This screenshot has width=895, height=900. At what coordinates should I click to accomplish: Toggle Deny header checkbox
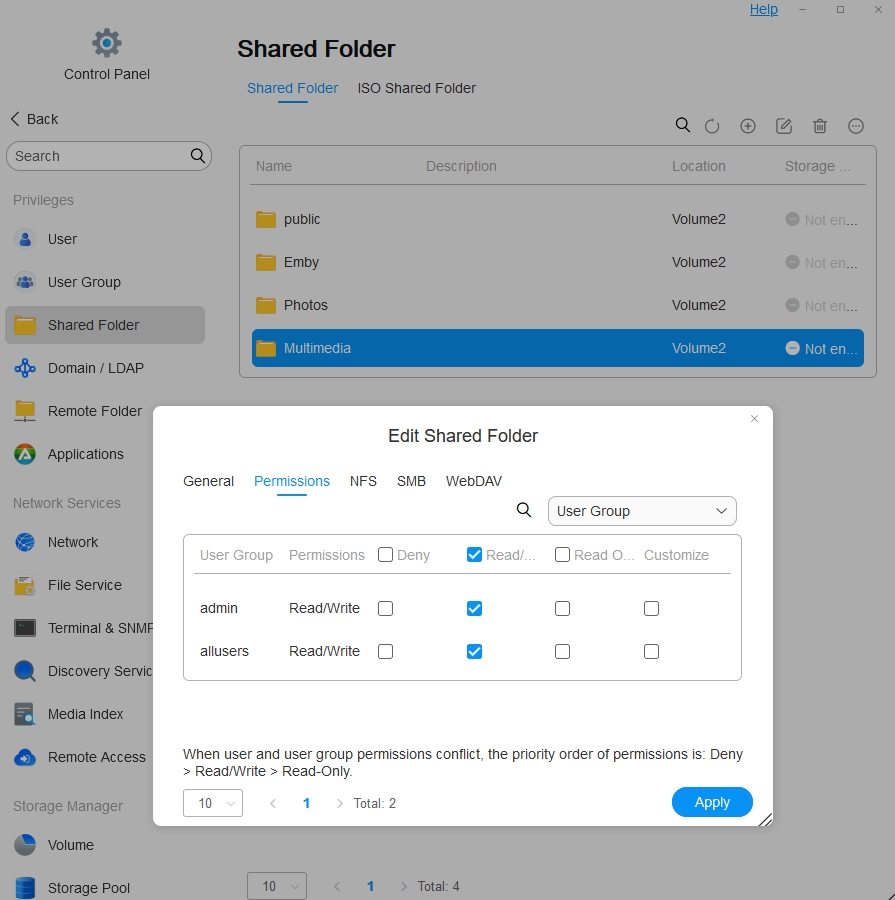[385, 554]
